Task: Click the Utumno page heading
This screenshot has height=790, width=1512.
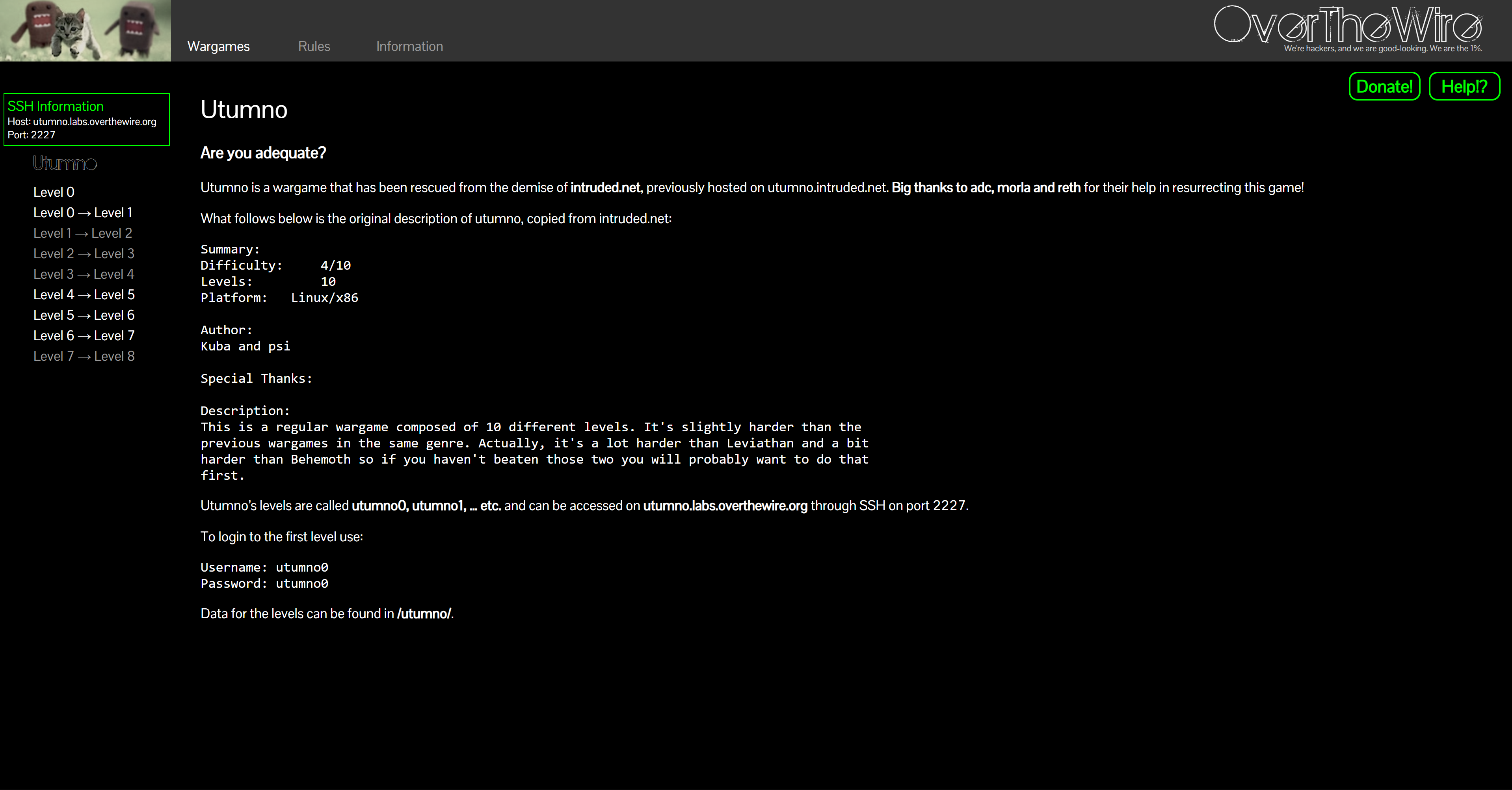Action: [244, 110]
